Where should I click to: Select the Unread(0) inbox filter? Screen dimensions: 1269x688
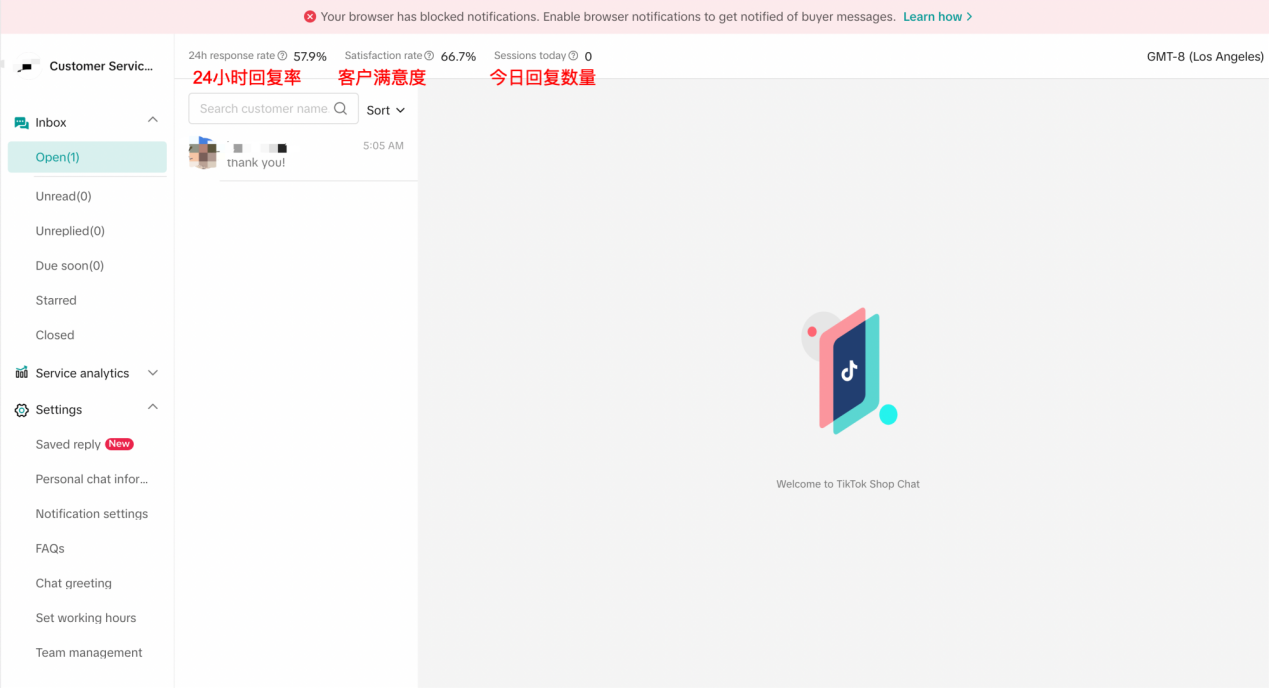(x=63, y=196)
